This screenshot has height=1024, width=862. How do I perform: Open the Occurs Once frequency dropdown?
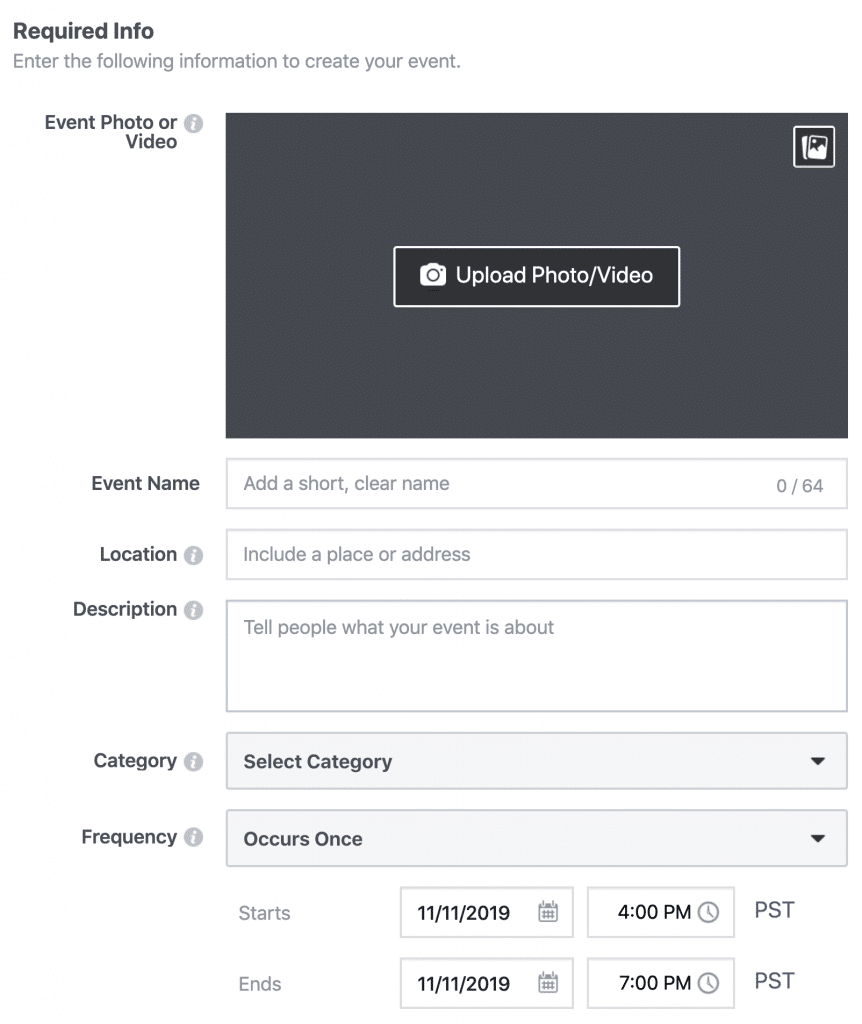tap(537, 838)
